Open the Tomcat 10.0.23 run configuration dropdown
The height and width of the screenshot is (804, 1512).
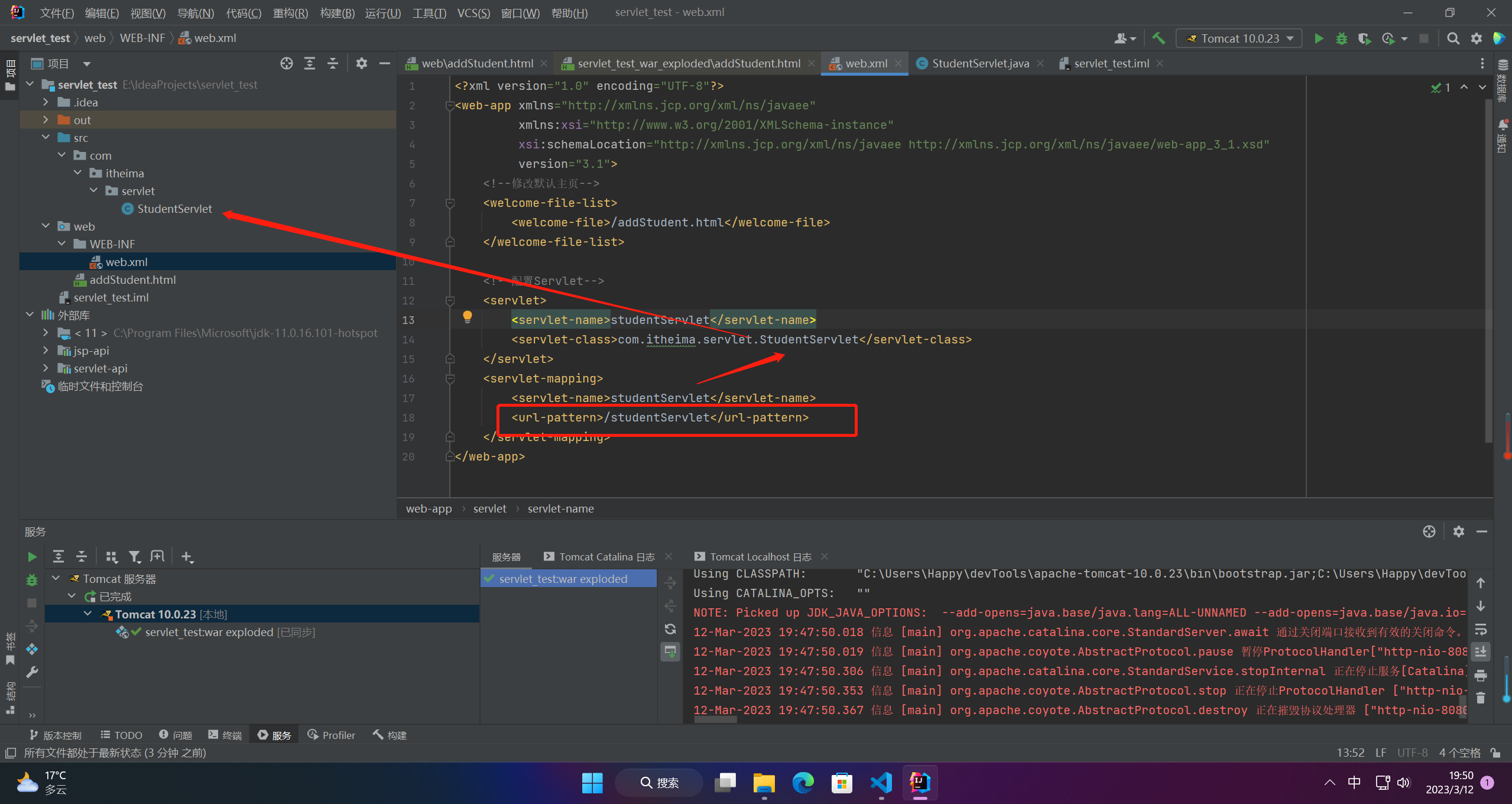(1240, 38)
